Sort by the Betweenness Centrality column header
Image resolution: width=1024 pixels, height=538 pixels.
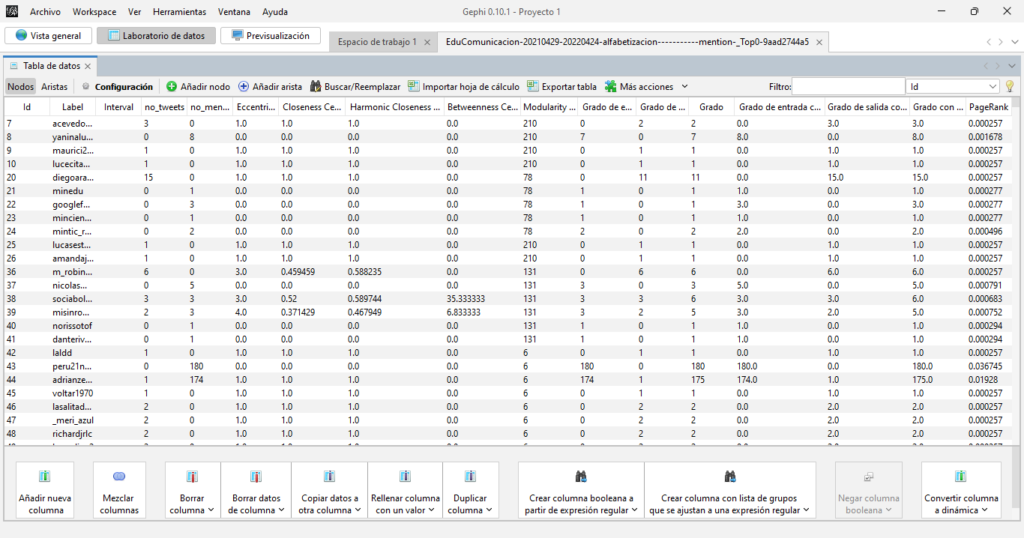click(482, 106)
